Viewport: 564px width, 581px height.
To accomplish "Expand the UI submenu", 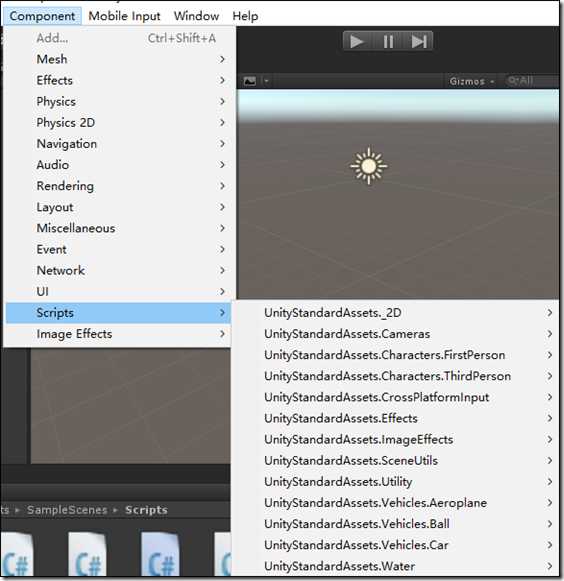I will pos(118,291).
